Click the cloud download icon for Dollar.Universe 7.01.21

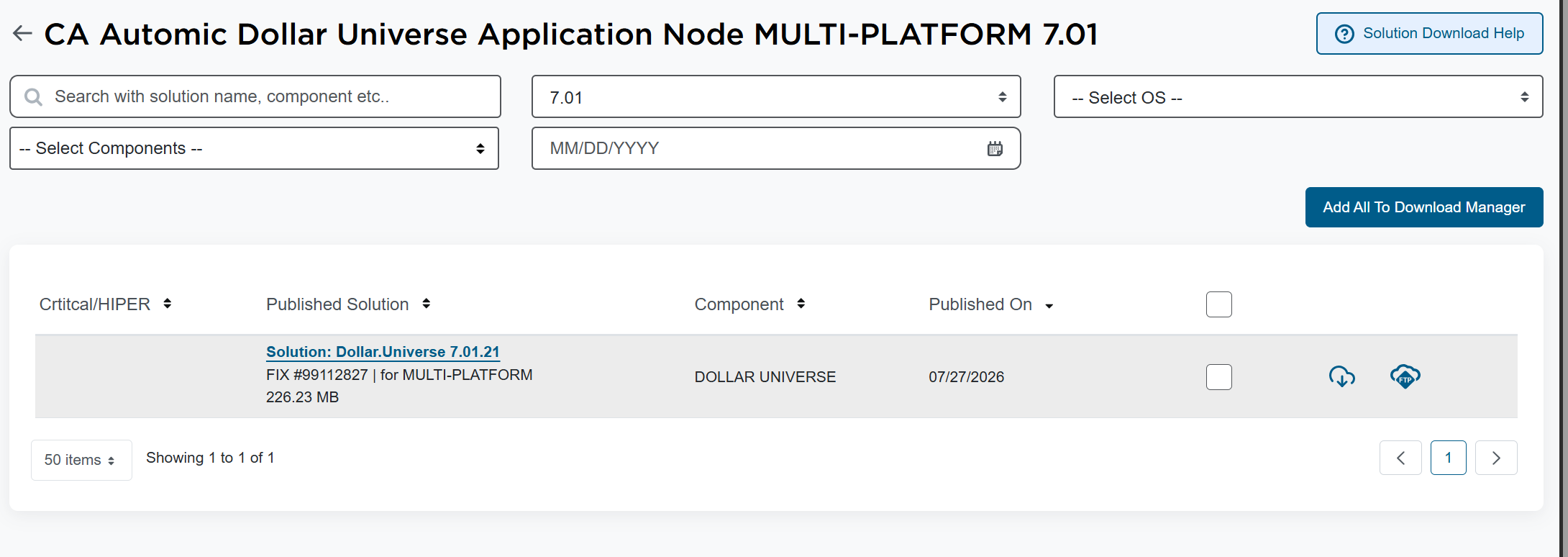1341,376
